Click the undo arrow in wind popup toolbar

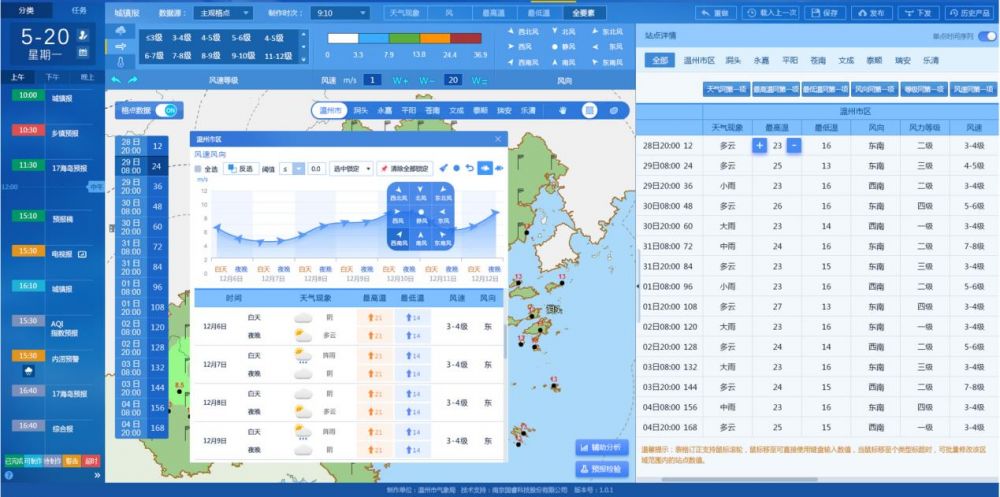point(470,168)
